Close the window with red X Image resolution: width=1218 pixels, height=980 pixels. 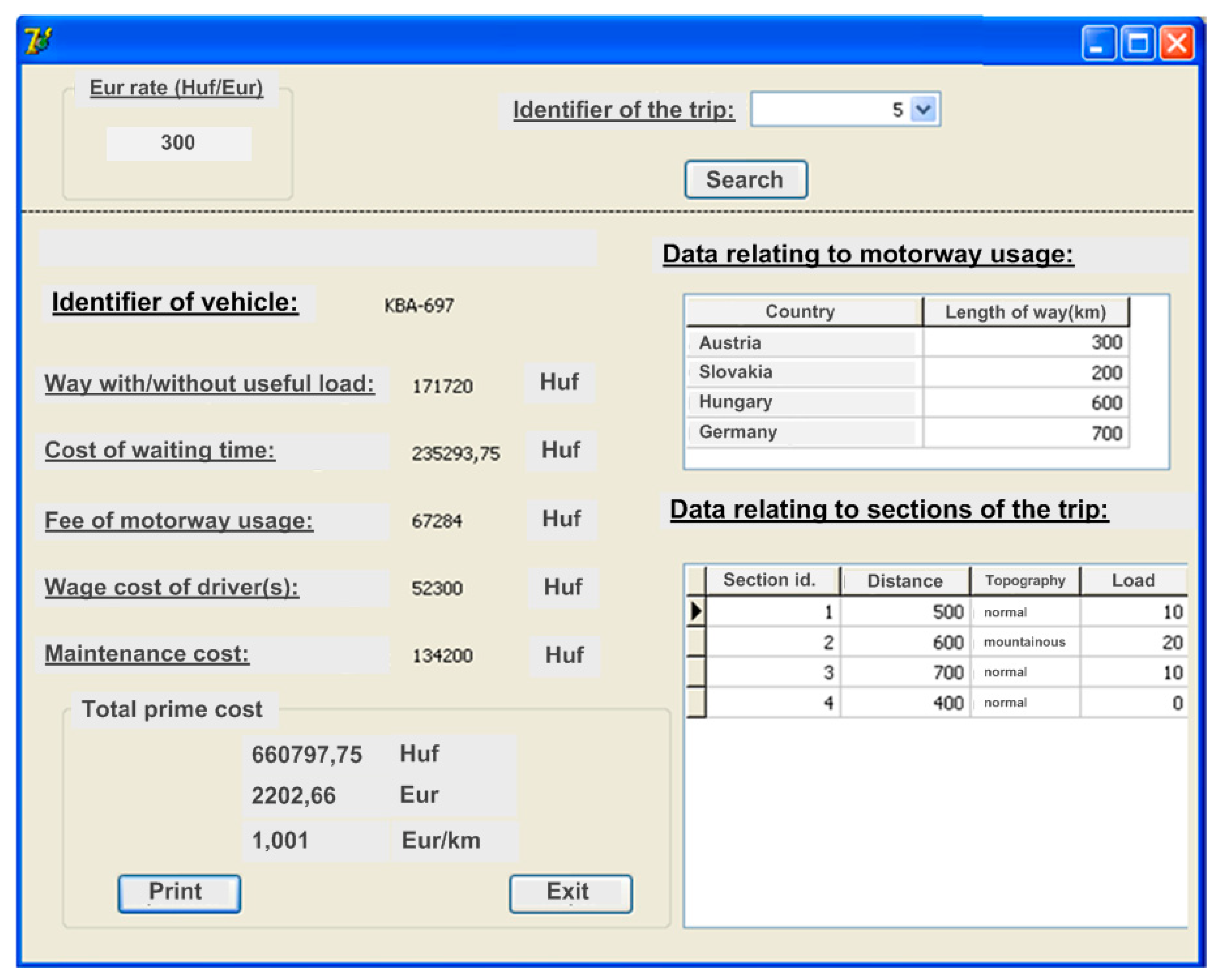[x=1176, y=43]
